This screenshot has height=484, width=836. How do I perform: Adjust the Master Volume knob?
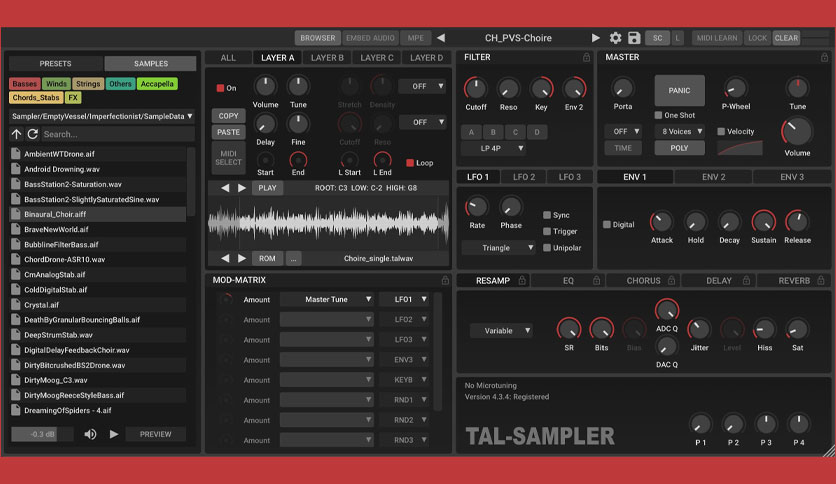point(797,132)
